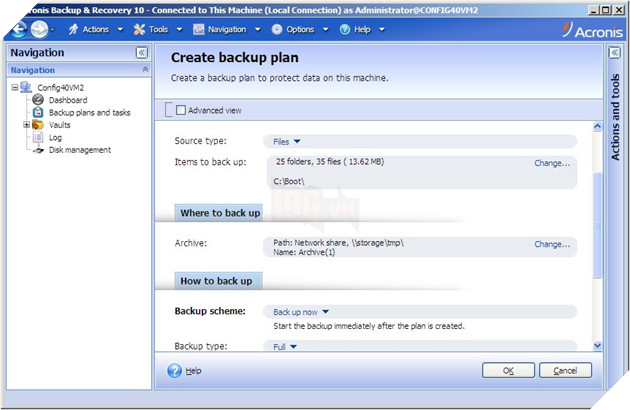Open Dashboard in navigation tree
The height and width of the screenshot is (410, 630).
coord(68,100)
